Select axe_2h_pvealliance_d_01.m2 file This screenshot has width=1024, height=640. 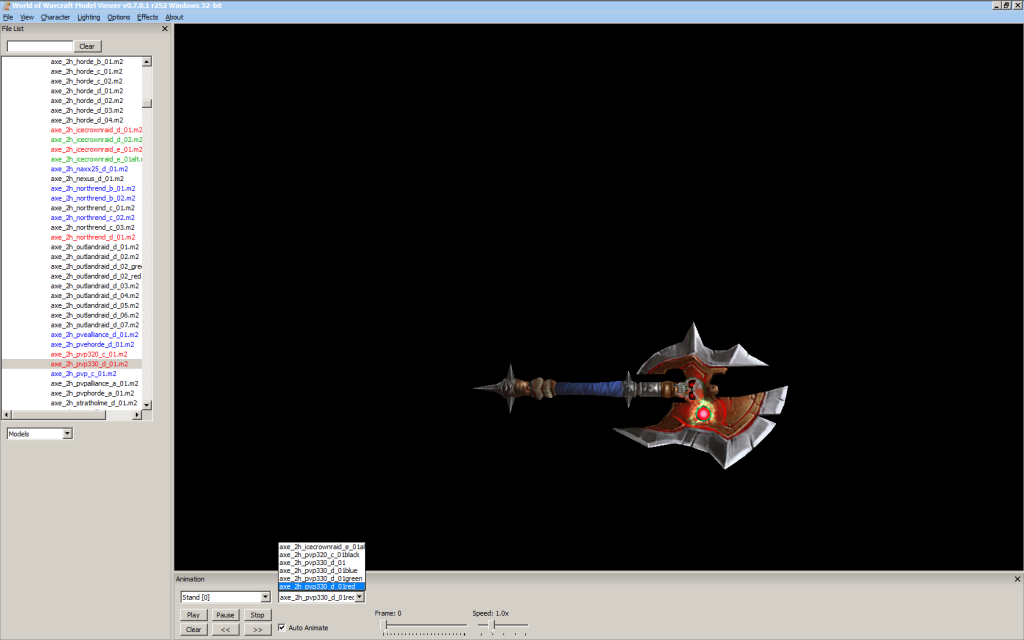[95, 334]
